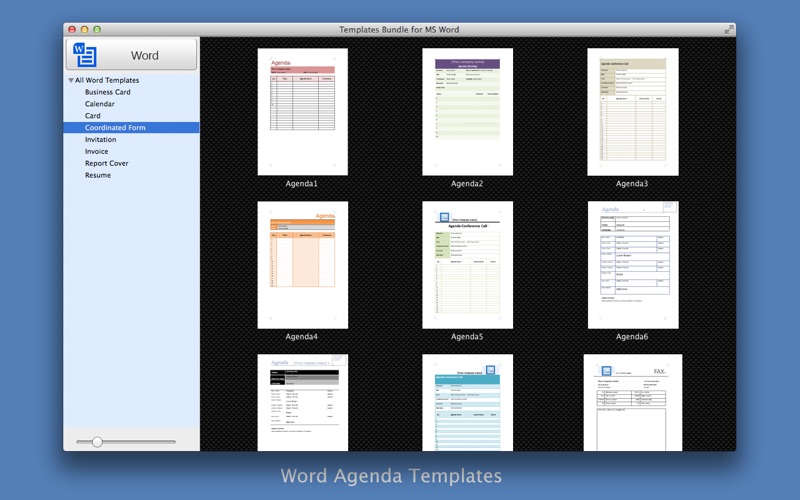Click the green zoom window button

click(x=97, y=30)
